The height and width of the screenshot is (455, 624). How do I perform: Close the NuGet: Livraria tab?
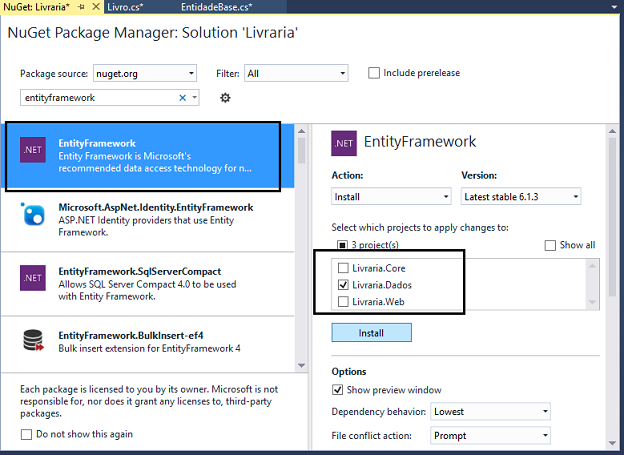coord(96,7)
